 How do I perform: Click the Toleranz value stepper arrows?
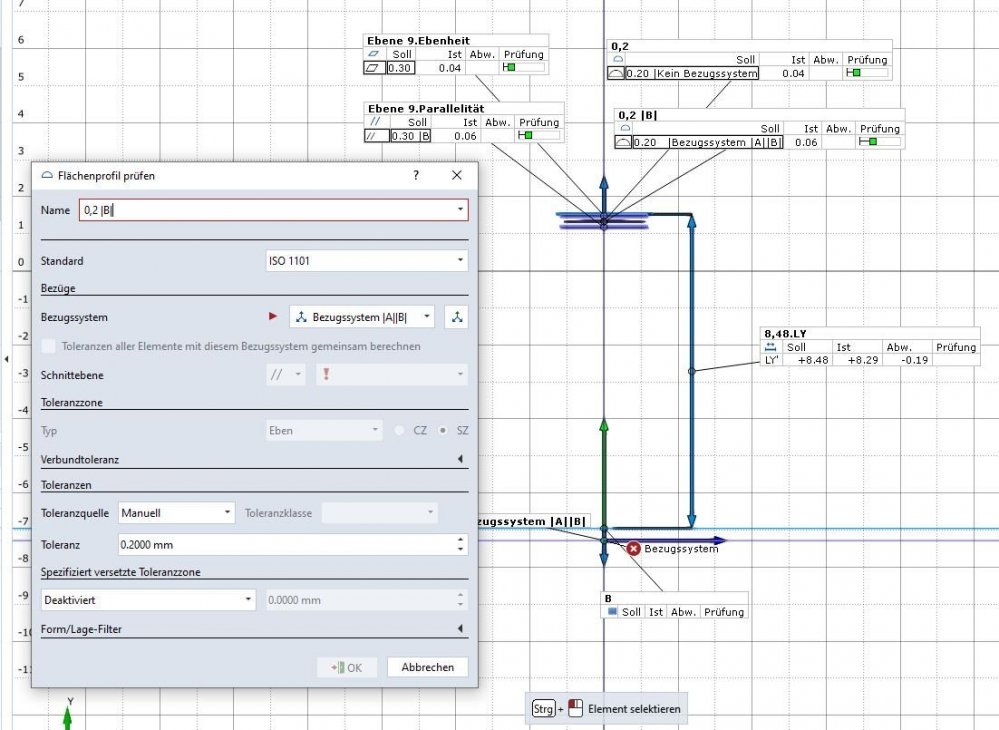pos(460,545)
